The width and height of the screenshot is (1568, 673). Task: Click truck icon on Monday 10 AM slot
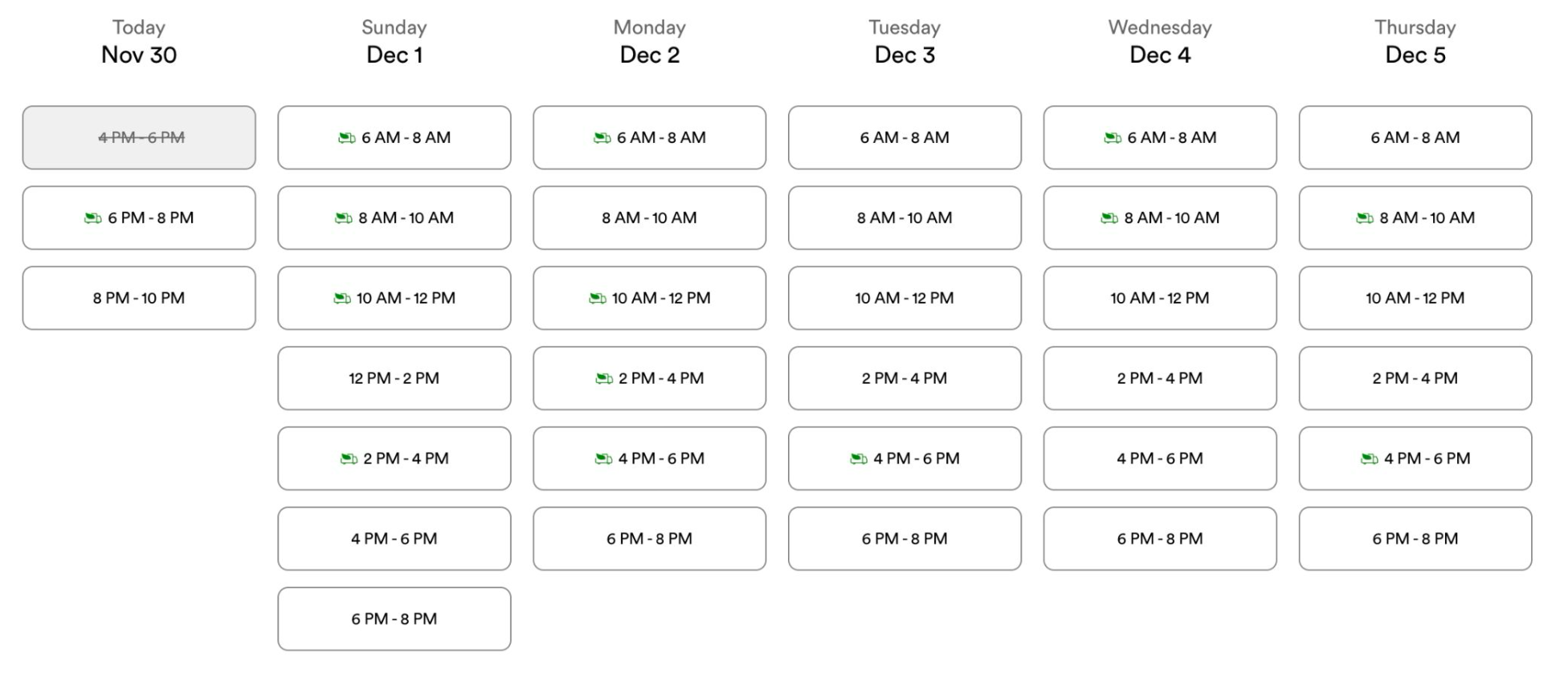pyautogui.click(x=598, y=299)
